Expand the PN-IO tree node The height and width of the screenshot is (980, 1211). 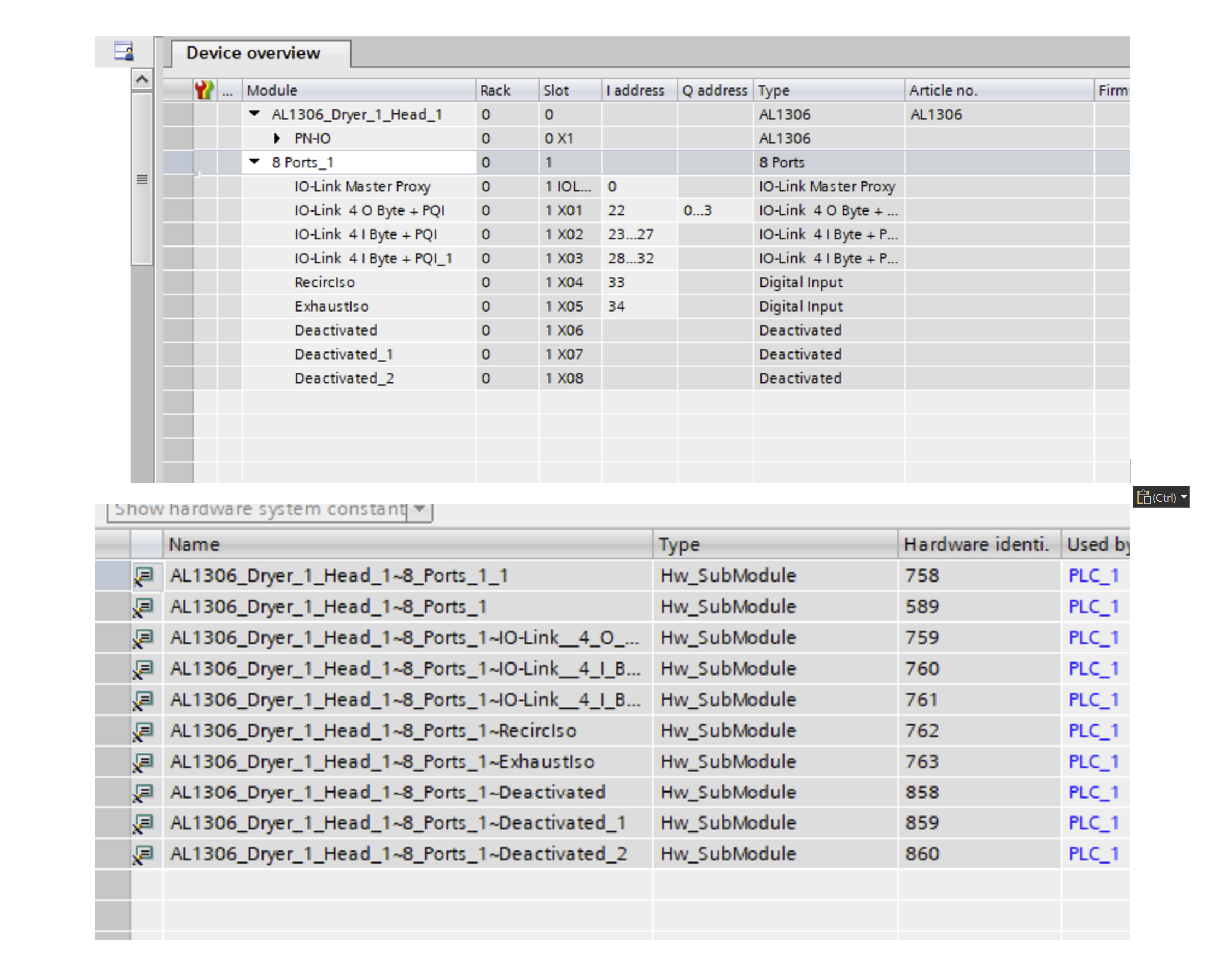click(x=277, y=138)
